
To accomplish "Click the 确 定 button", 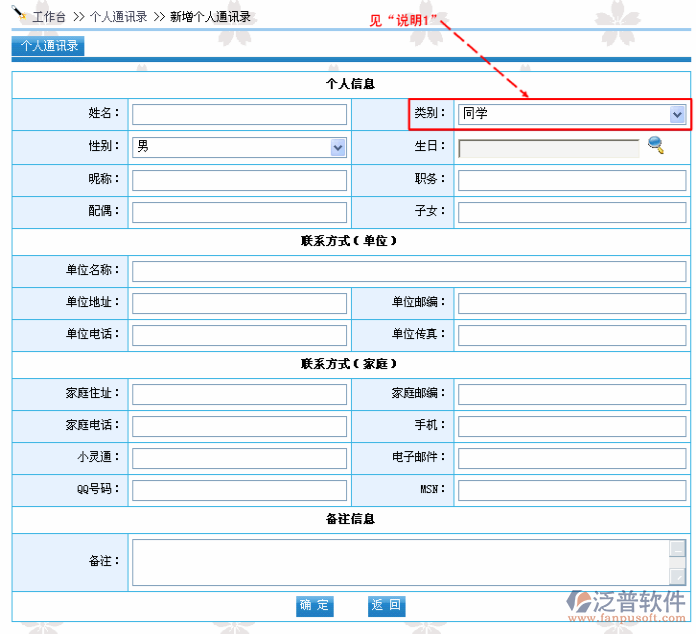I will pyautogui.click(x=314, y=606).
